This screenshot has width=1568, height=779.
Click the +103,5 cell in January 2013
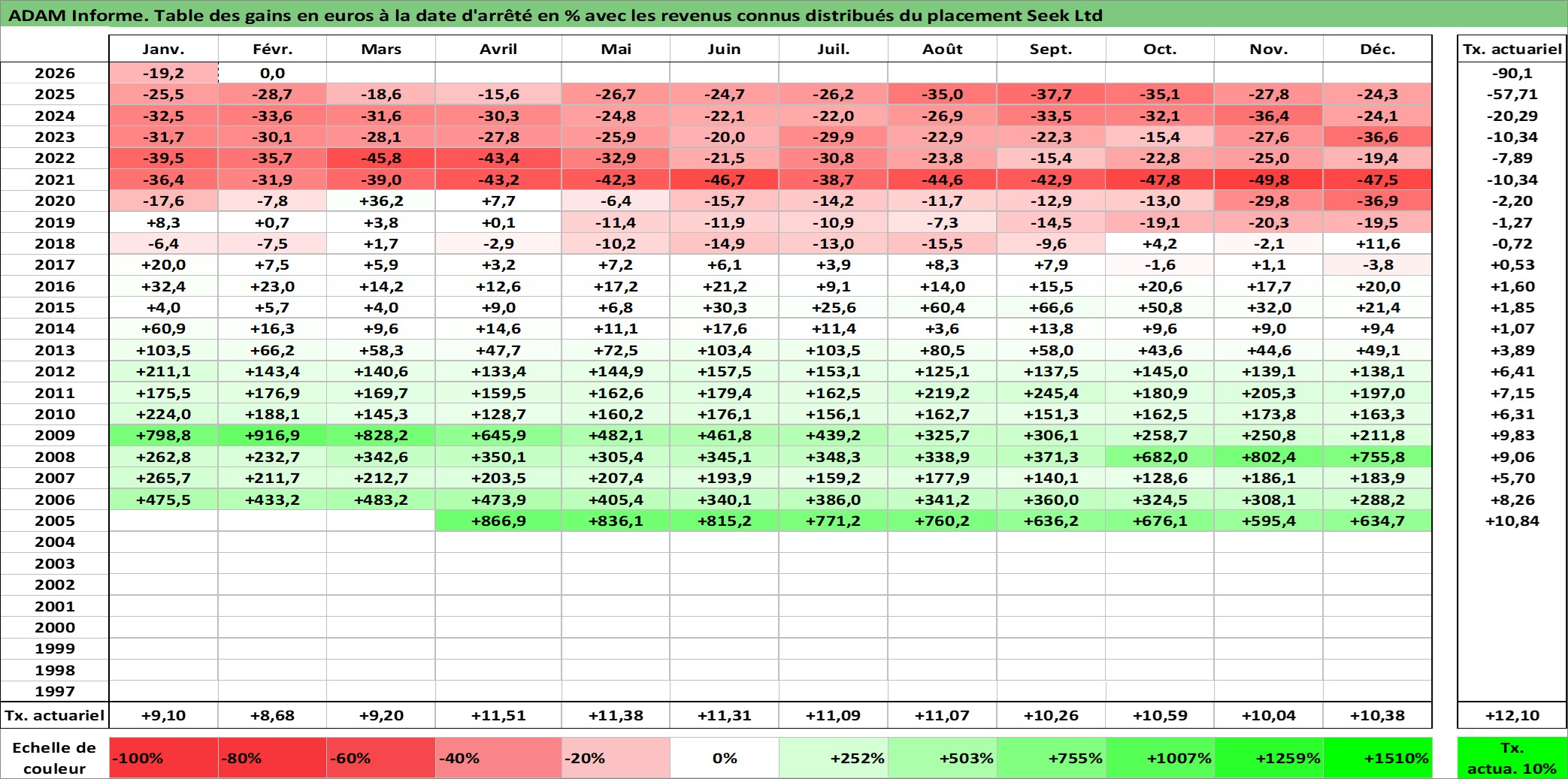164,350
